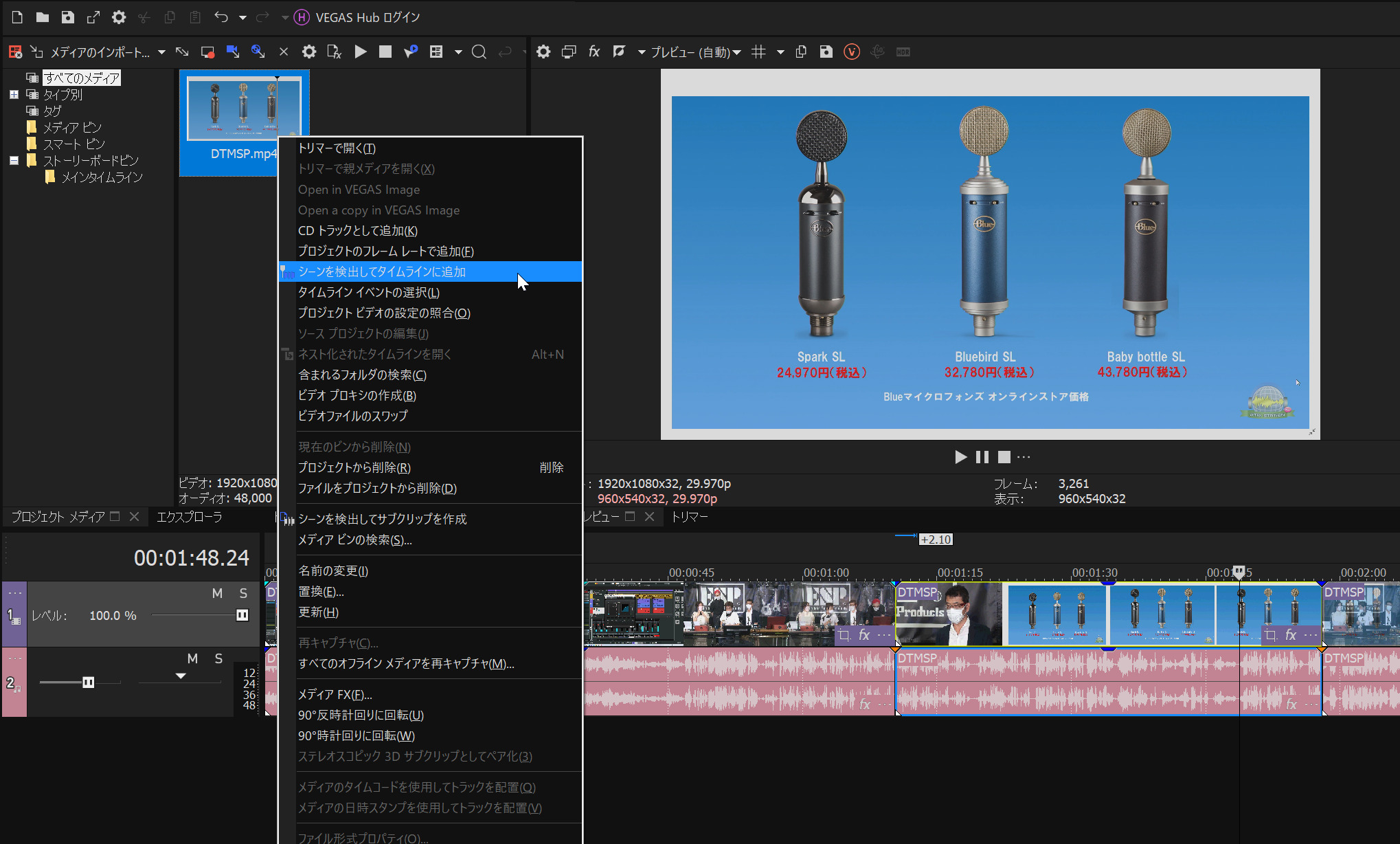The height and width of the screenshot is (844, 1400).
Task: Switch to the エクスプローラ tab
Action: tap(190, 517)
